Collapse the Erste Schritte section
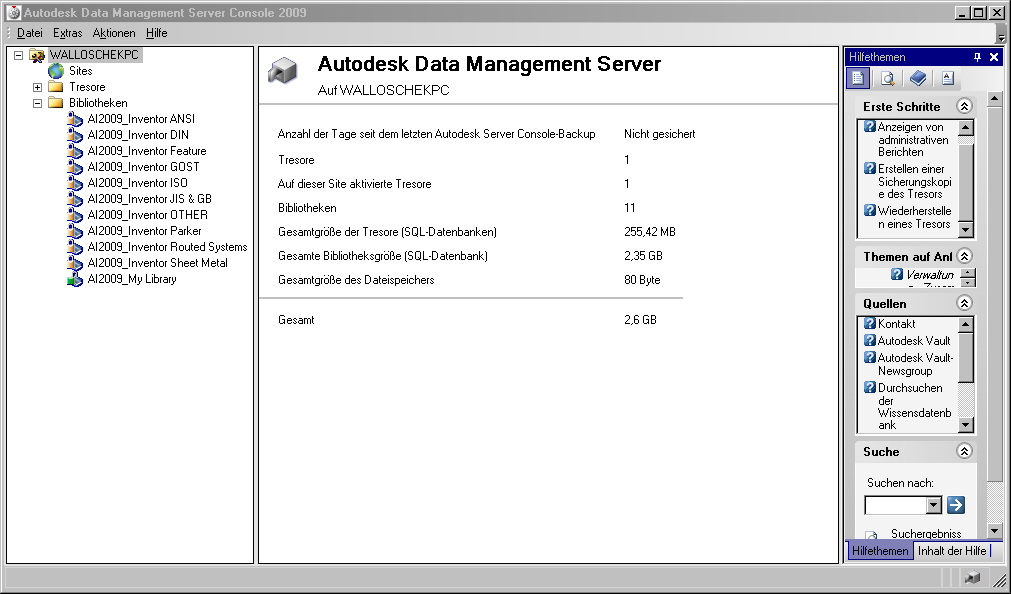 tap(964, 106)
